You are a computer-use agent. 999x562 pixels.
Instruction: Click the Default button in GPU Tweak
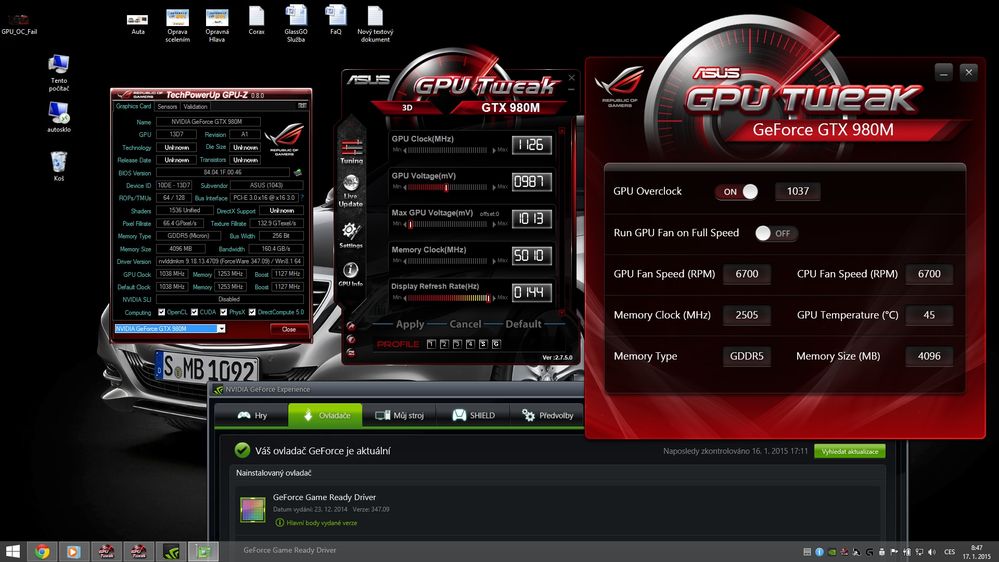pos(523,324)
